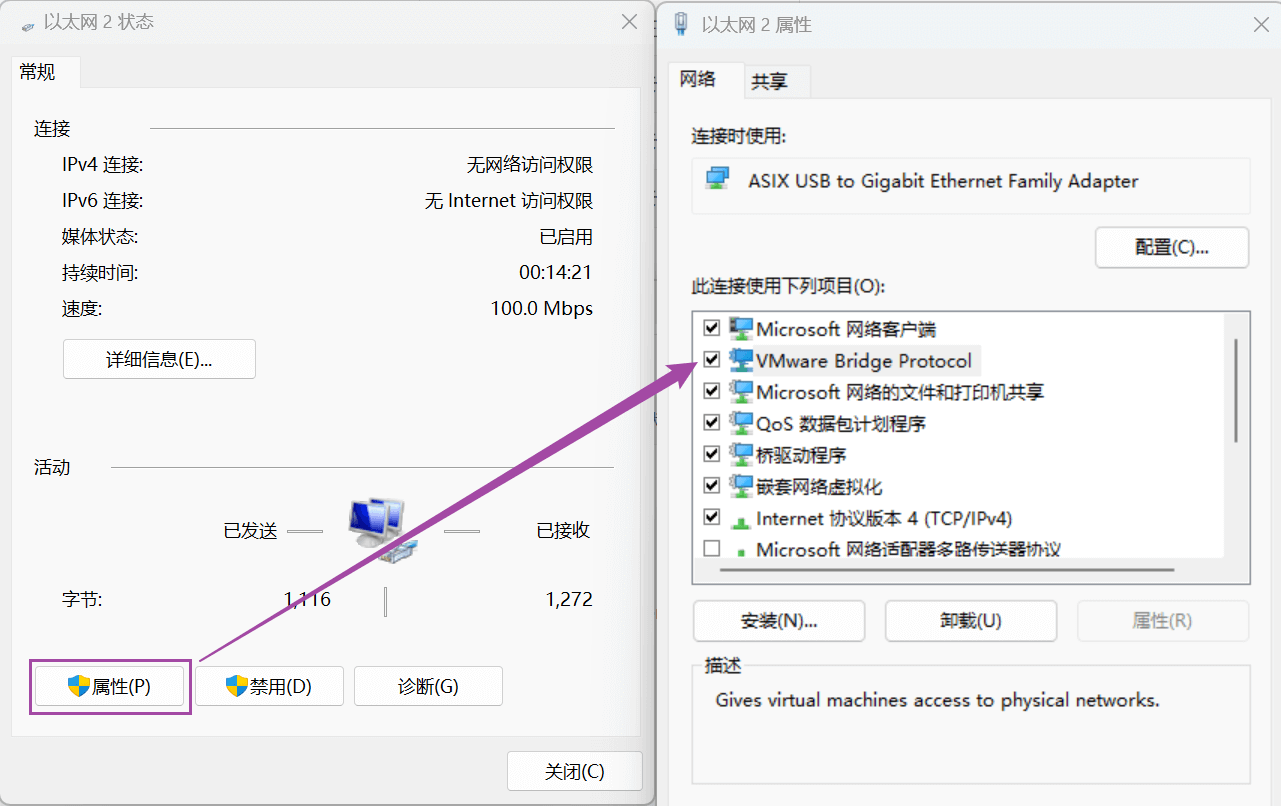The width and height of the screenshot is (1281, 806).
Task: Click the Internet 协议版本 4 protocol icon
Action: [741, 519]
